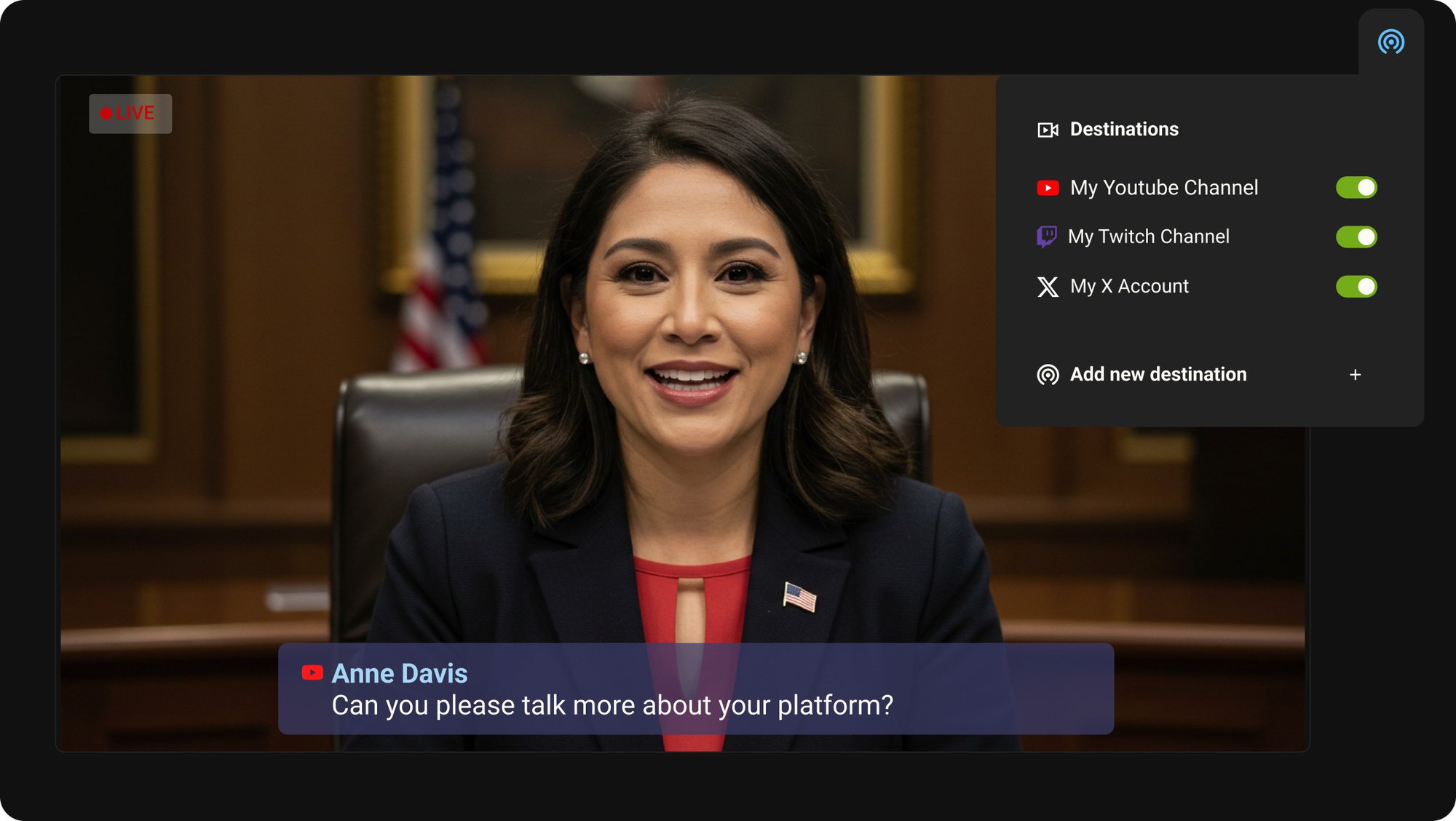The image size is (1456, 821).
Task: Click the YouTube icon next to Anne Davis
Action: click(x=312, y=673)
